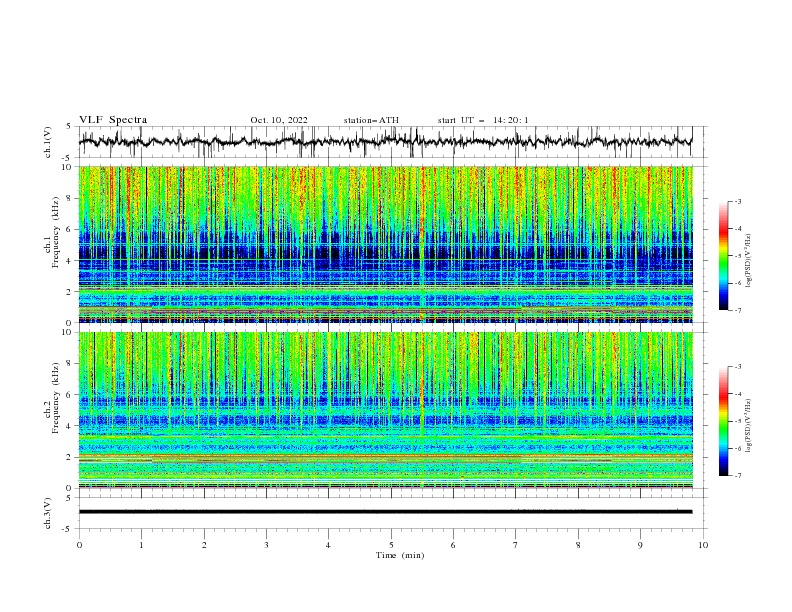Click the 'station=ATH' label

pyautogui.click(x=371, y=120)
